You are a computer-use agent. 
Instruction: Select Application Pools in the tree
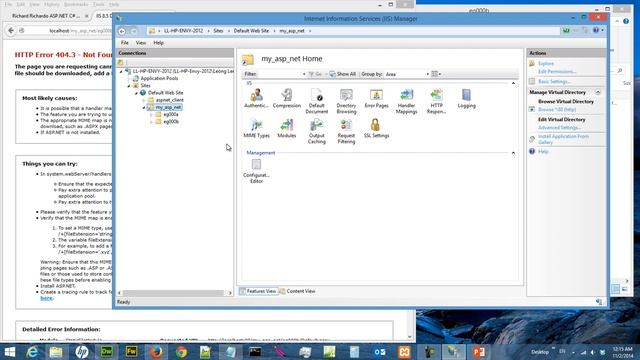pyautogui.click(x=159, y=78)
